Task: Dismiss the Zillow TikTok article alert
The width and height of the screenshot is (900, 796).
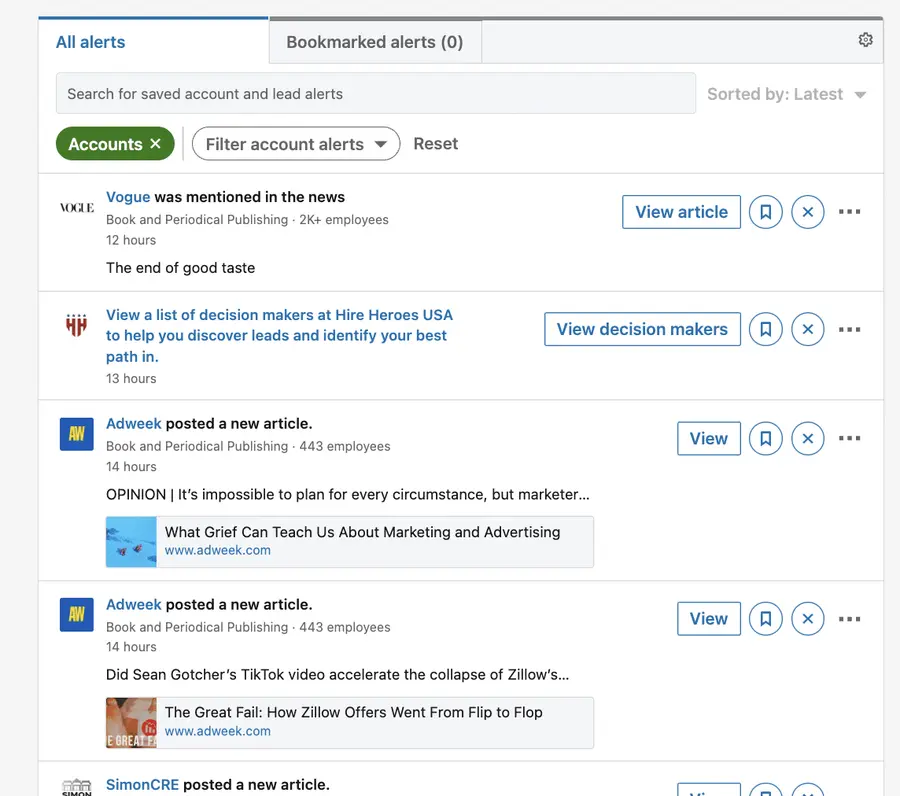Action: click(808, 618)
